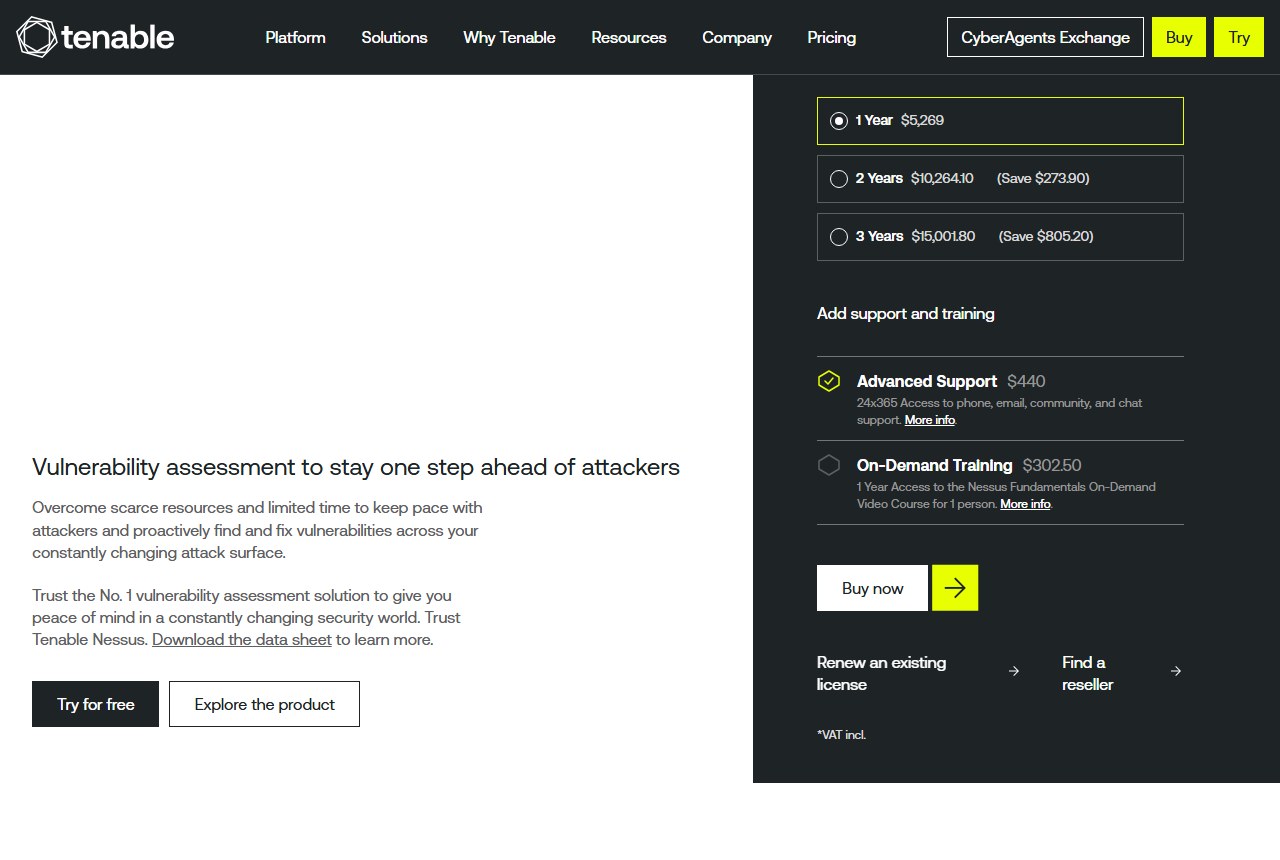Click Renew an existing license

point(881,673)
